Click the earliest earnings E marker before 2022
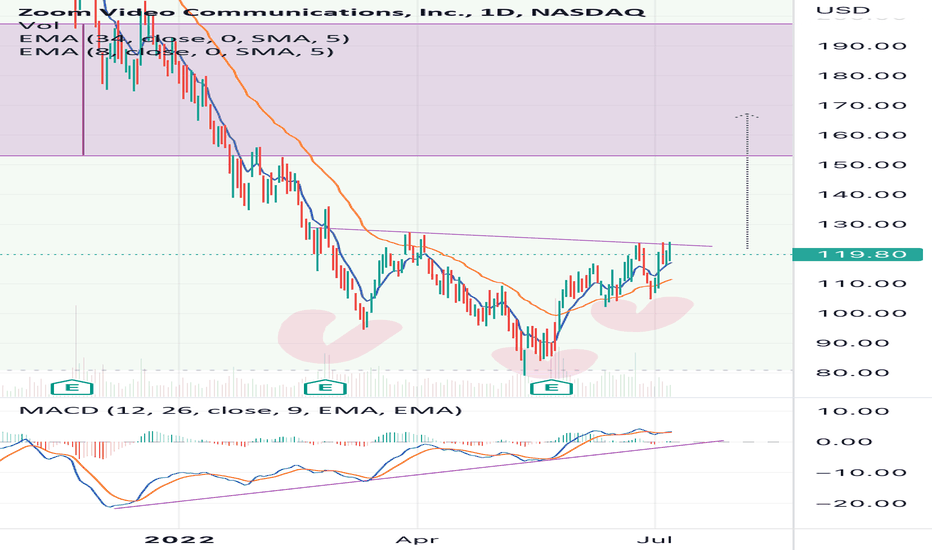 72,388
